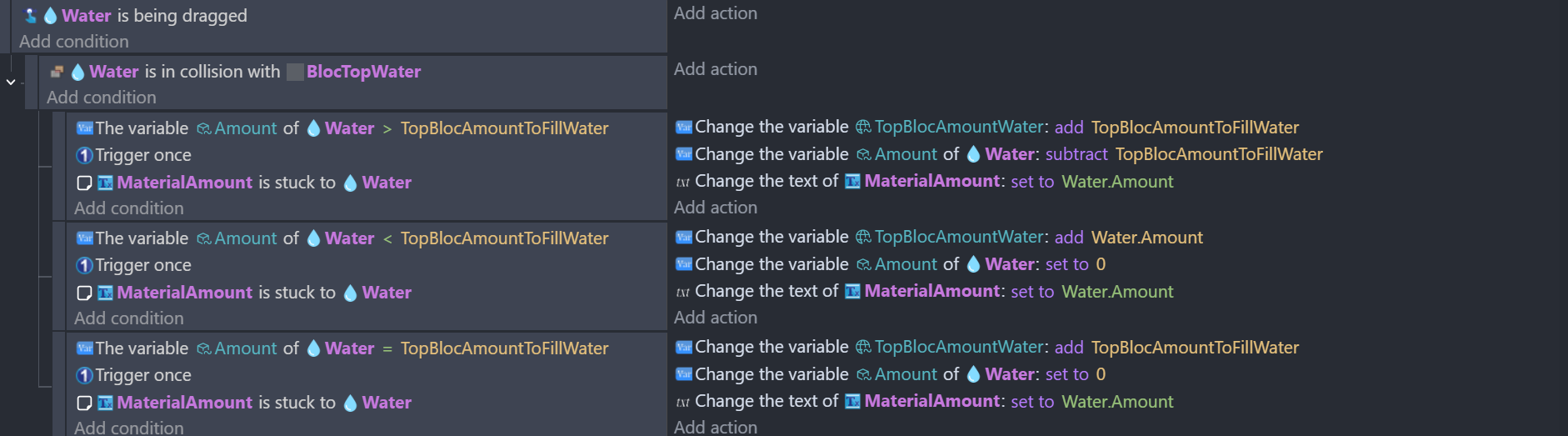This screenshot has height=436, width=1568.
Task: Add condition under Water is being dragged
Action: click(74, 42)
